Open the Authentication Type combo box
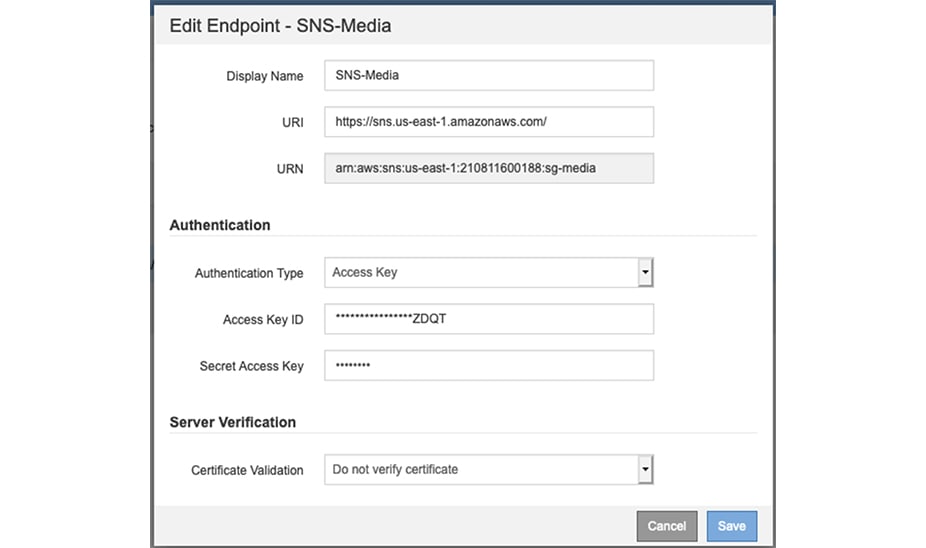 [x=480, y=272]
